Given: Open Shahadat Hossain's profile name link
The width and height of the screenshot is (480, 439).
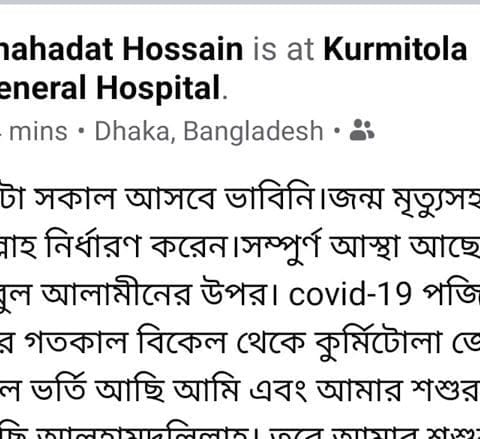Looking at the screenshot, I should pyautogui.click(x=121, y=50).
